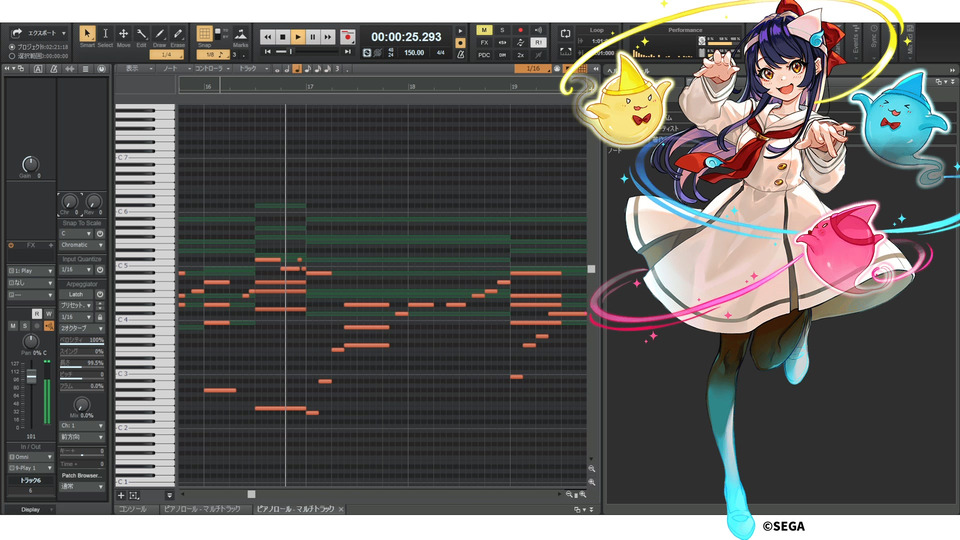
Task: Close the active ピアノロール tab
Action: (341, 509)
